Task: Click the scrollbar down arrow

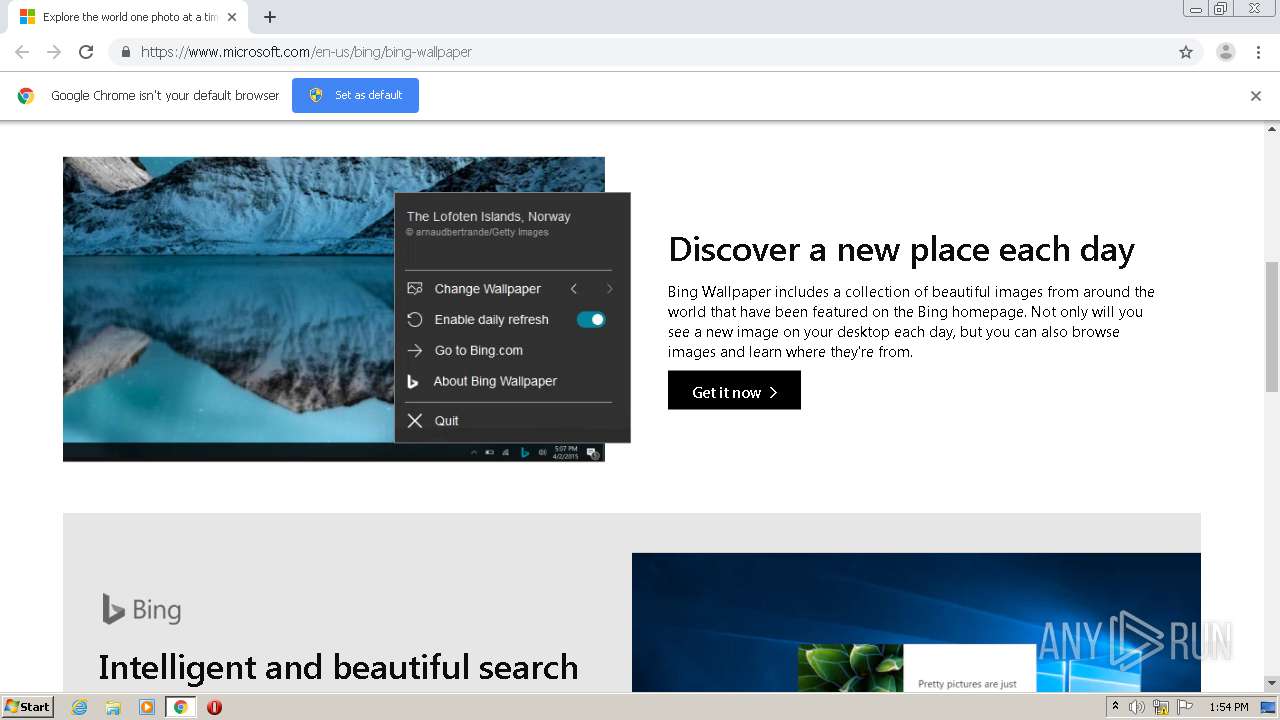Action: point(1272,684)
